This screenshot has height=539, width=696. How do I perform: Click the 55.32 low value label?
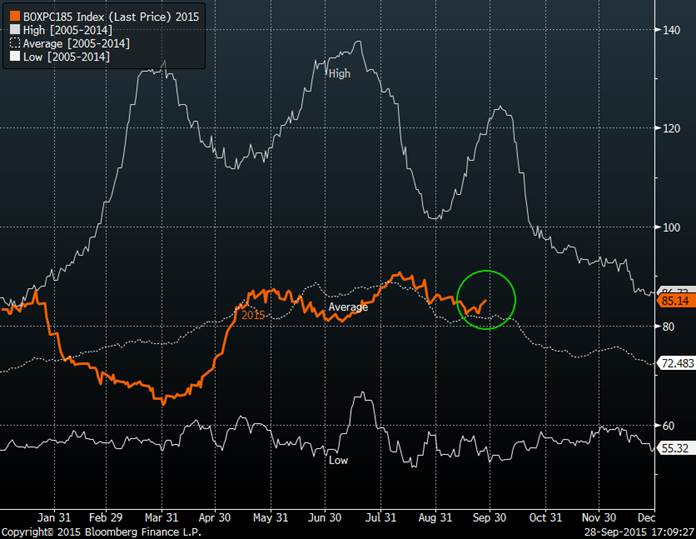coord(672,449)
